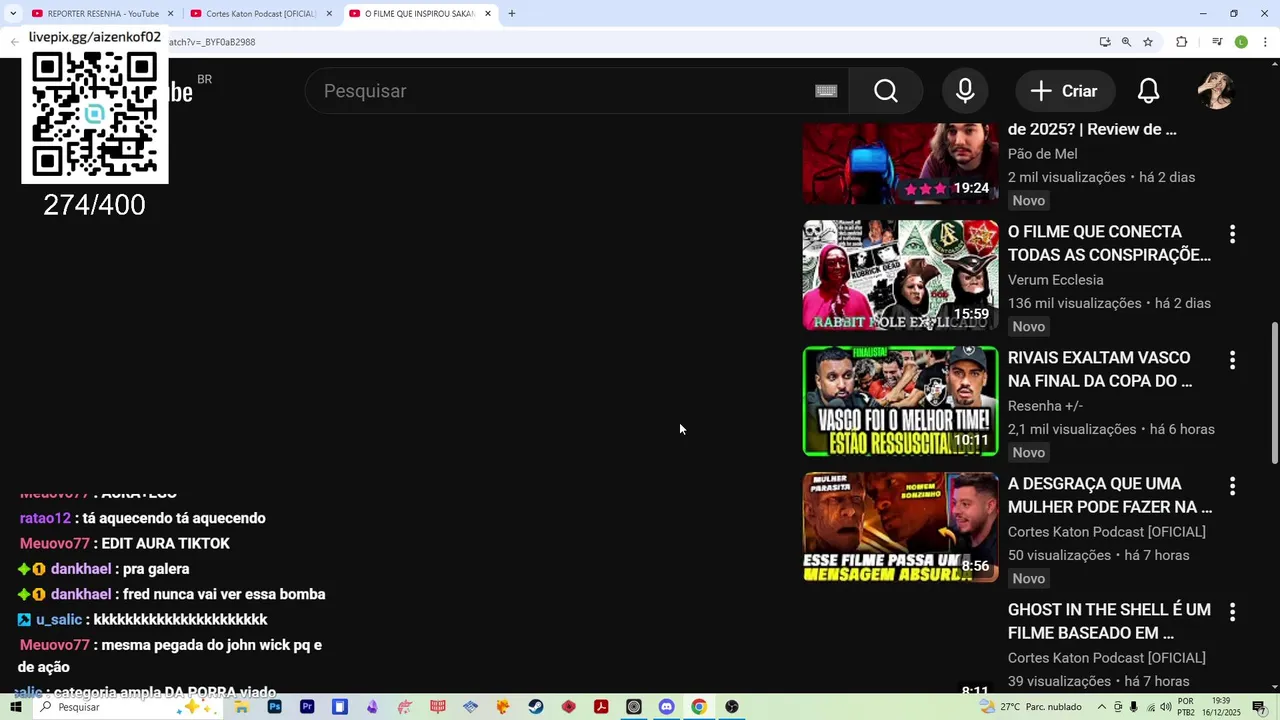Open the YouTube notifications bell
The width and height of the screenshot is (1280, 720).
[1148, 91]
